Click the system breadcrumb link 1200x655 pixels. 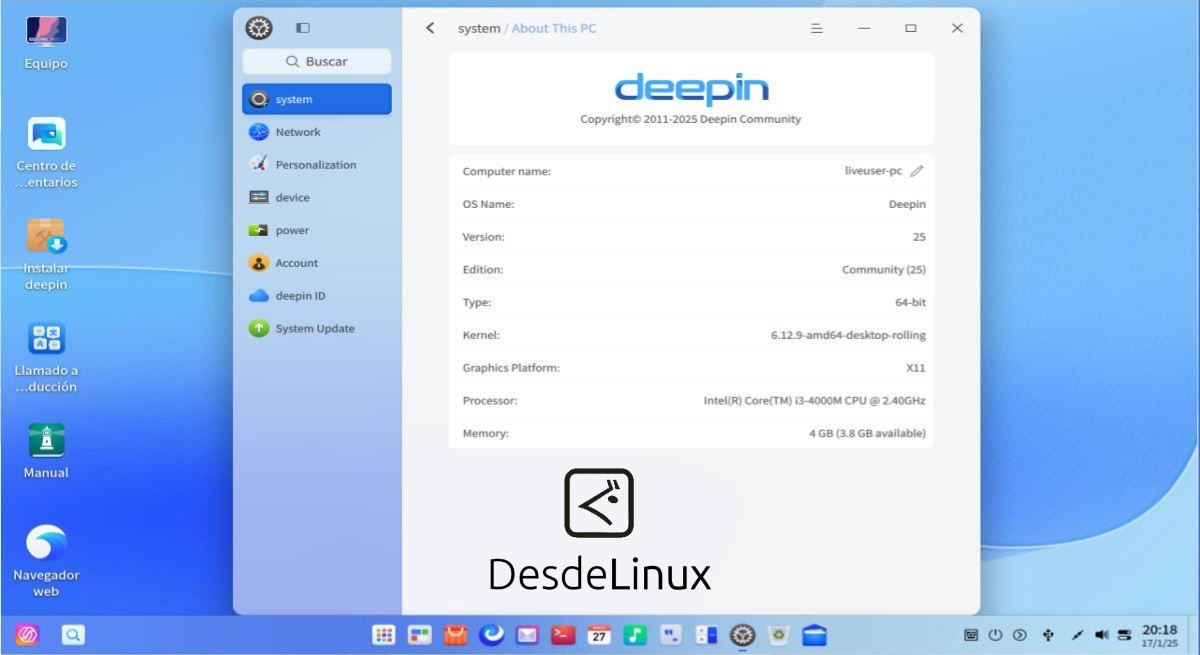[479, 28]
